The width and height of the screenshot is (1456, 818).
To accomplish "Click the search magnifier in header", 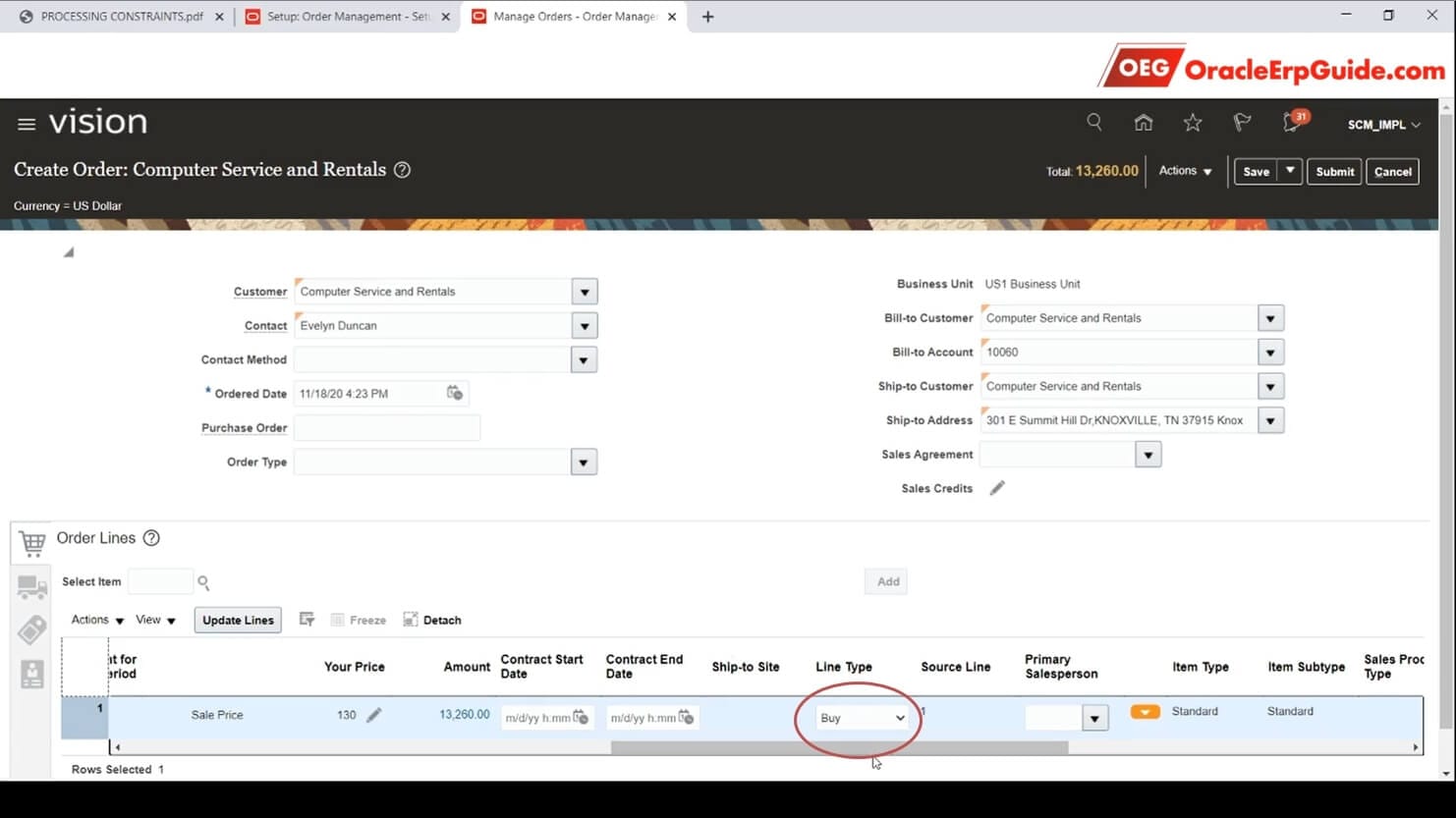I will [1093, 123].
